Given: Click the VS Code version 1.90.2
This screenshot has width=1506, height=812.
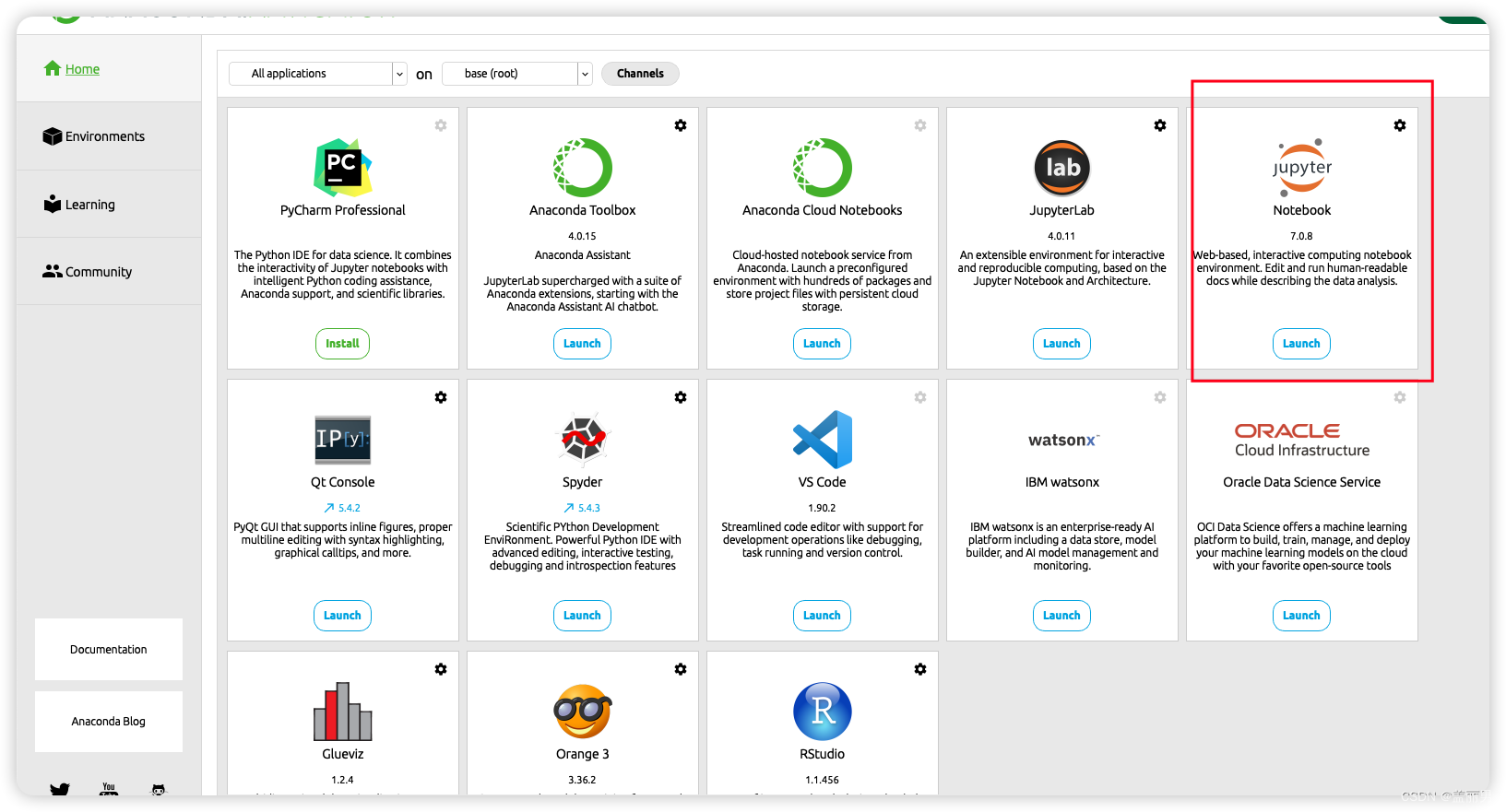Looking at the screenshot, I should [x=823, y=508].
